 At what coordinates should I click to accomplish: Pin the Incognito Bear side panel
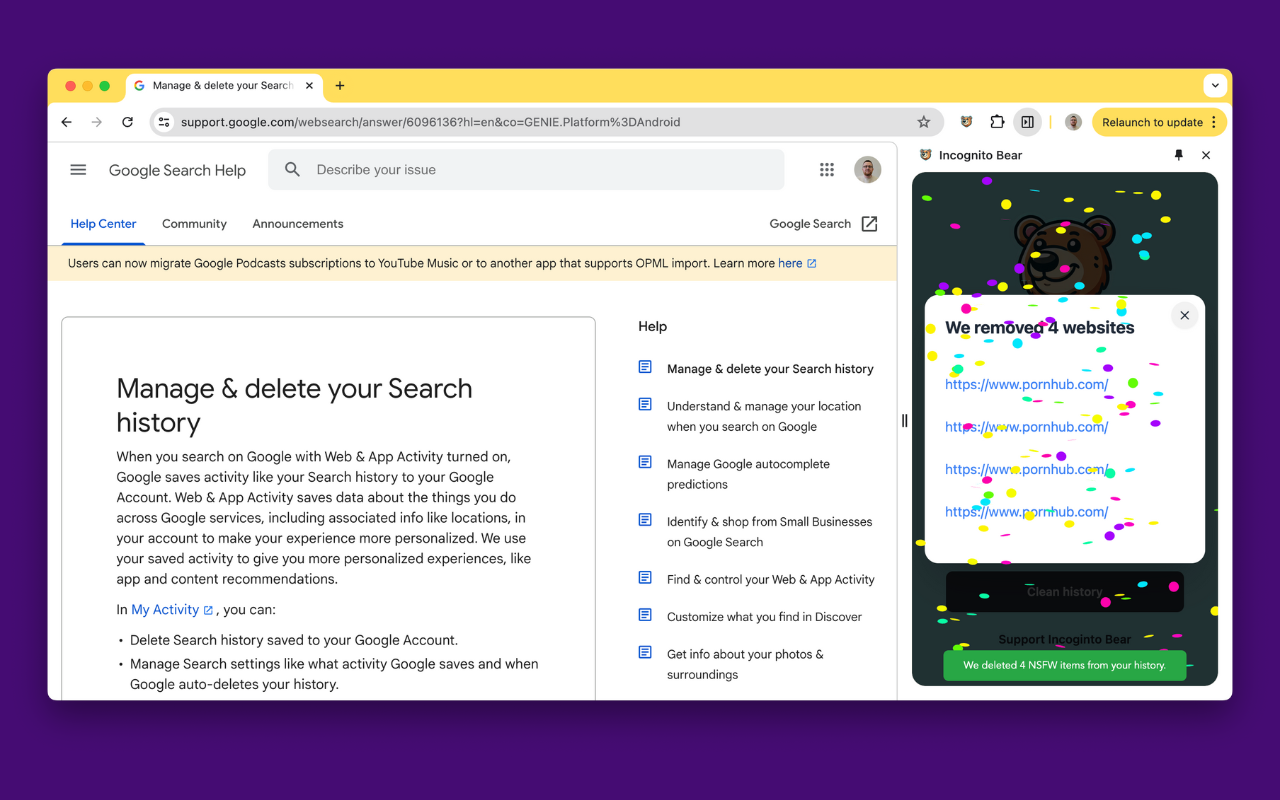coord(1178,155)
